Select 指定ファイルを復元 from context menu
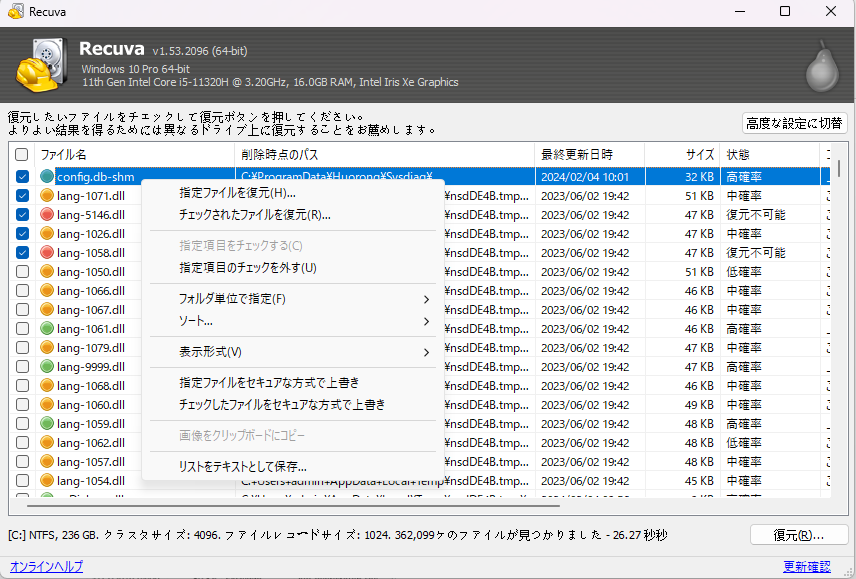The width and height of the screenshot is (856, 579). click(x=238, y=193)
